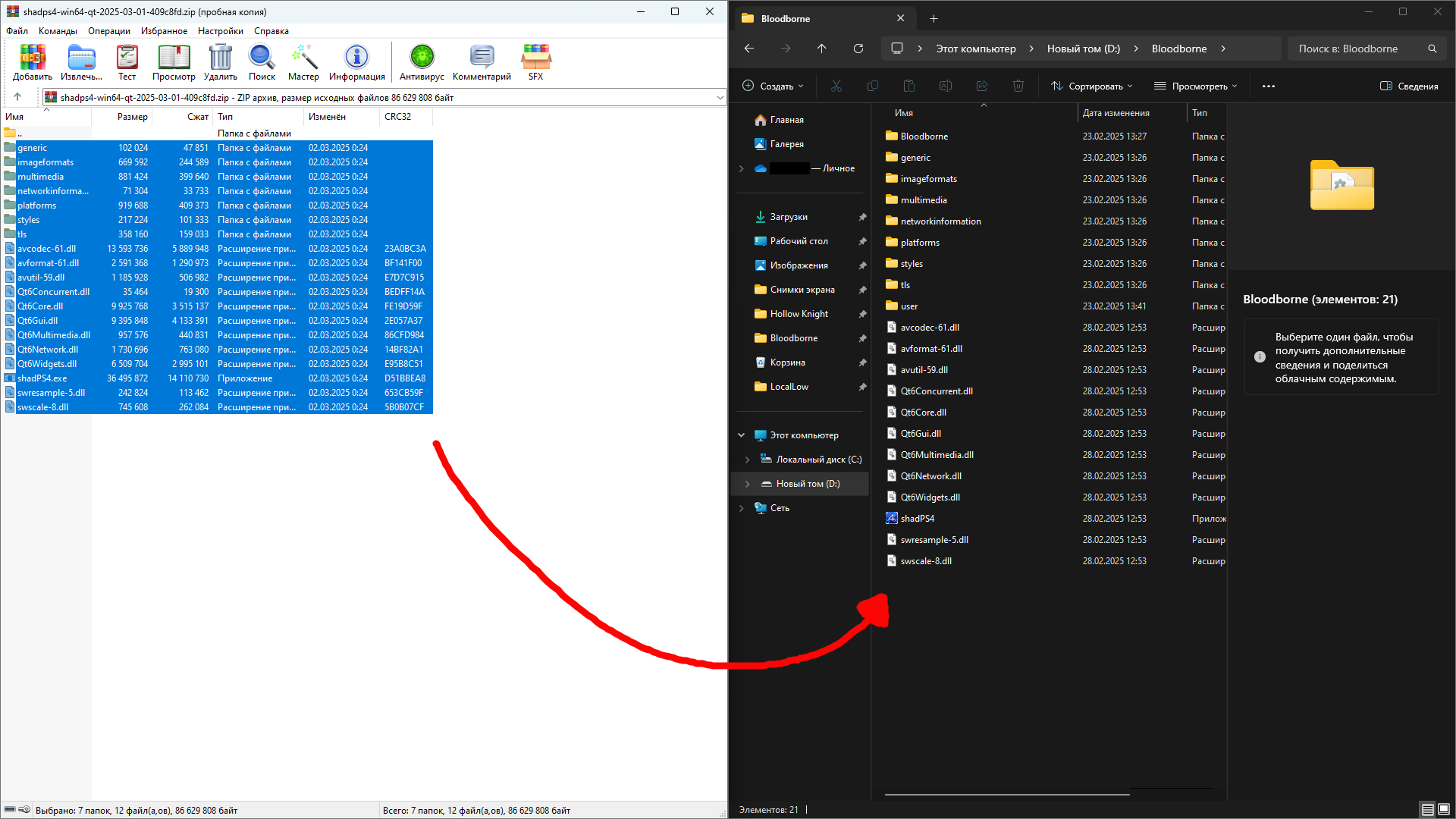Refresh the Bloodborne folder view

(x=858, y=49)
